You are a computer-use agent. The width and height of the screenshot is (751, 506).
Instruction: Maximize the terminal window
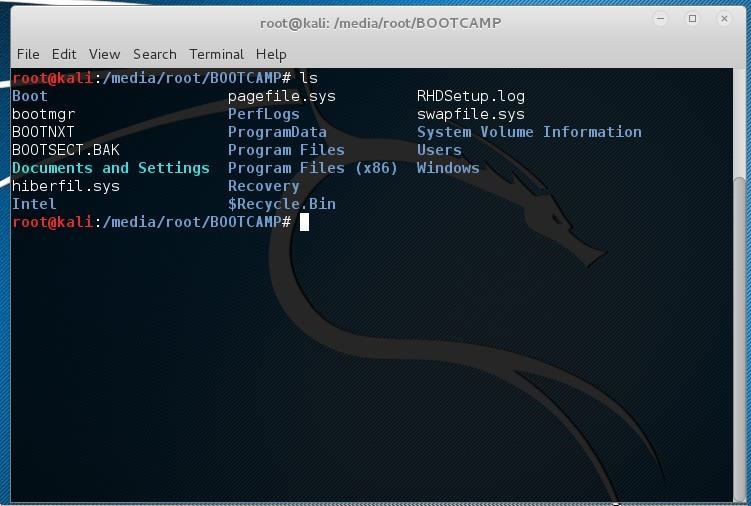692,19
